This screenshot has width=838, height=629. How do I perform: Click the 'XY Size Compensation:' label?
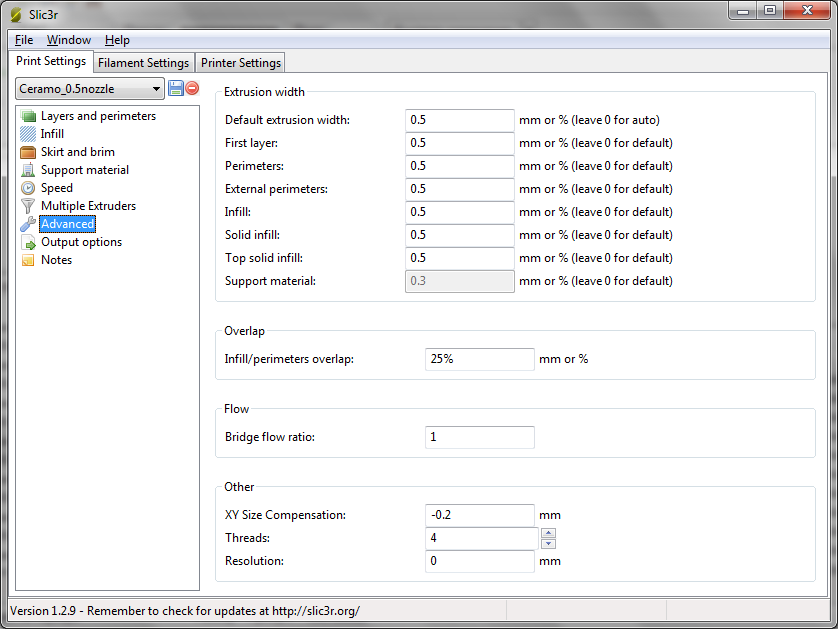(285, 515)
